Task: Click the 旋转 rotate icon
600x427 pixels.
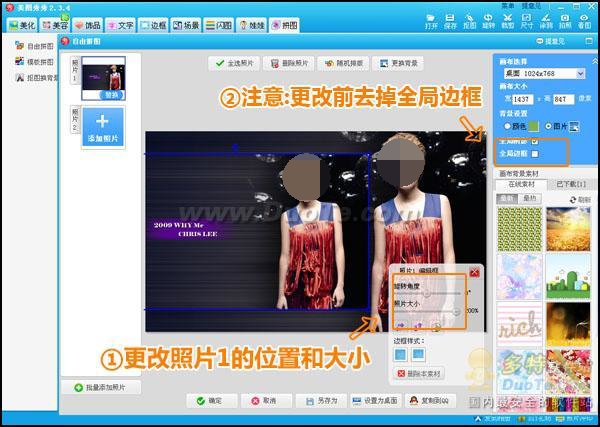Action: coord(489,22)
